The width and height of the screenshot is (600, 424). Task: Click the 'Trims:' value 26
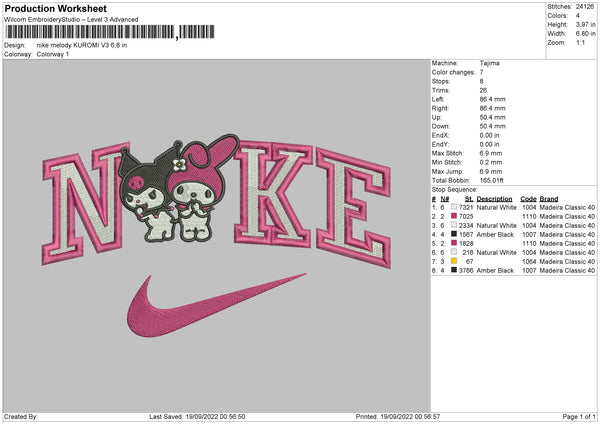click(x=483, y=90)
